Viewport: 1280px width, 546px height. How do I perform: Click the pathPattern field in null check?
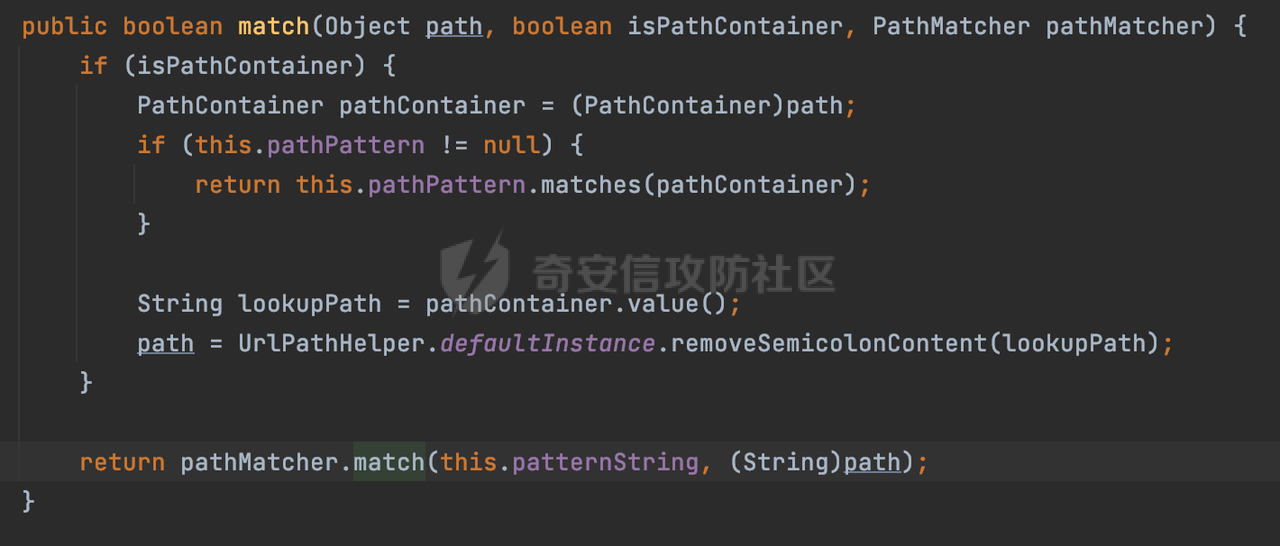(346, 145)
